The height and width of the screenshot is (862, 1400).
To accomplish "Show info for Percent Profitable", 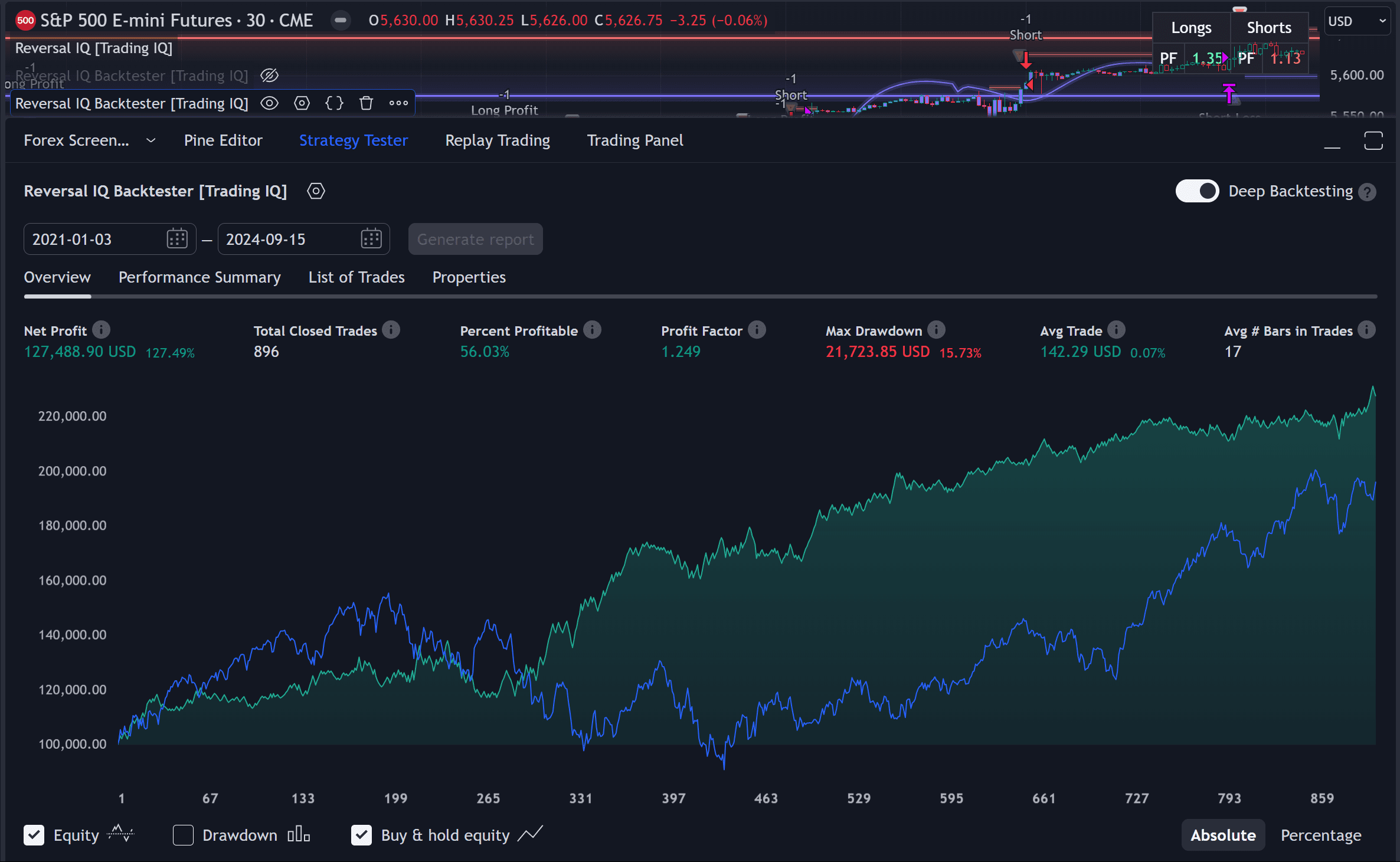I will (x=592, y=330).
